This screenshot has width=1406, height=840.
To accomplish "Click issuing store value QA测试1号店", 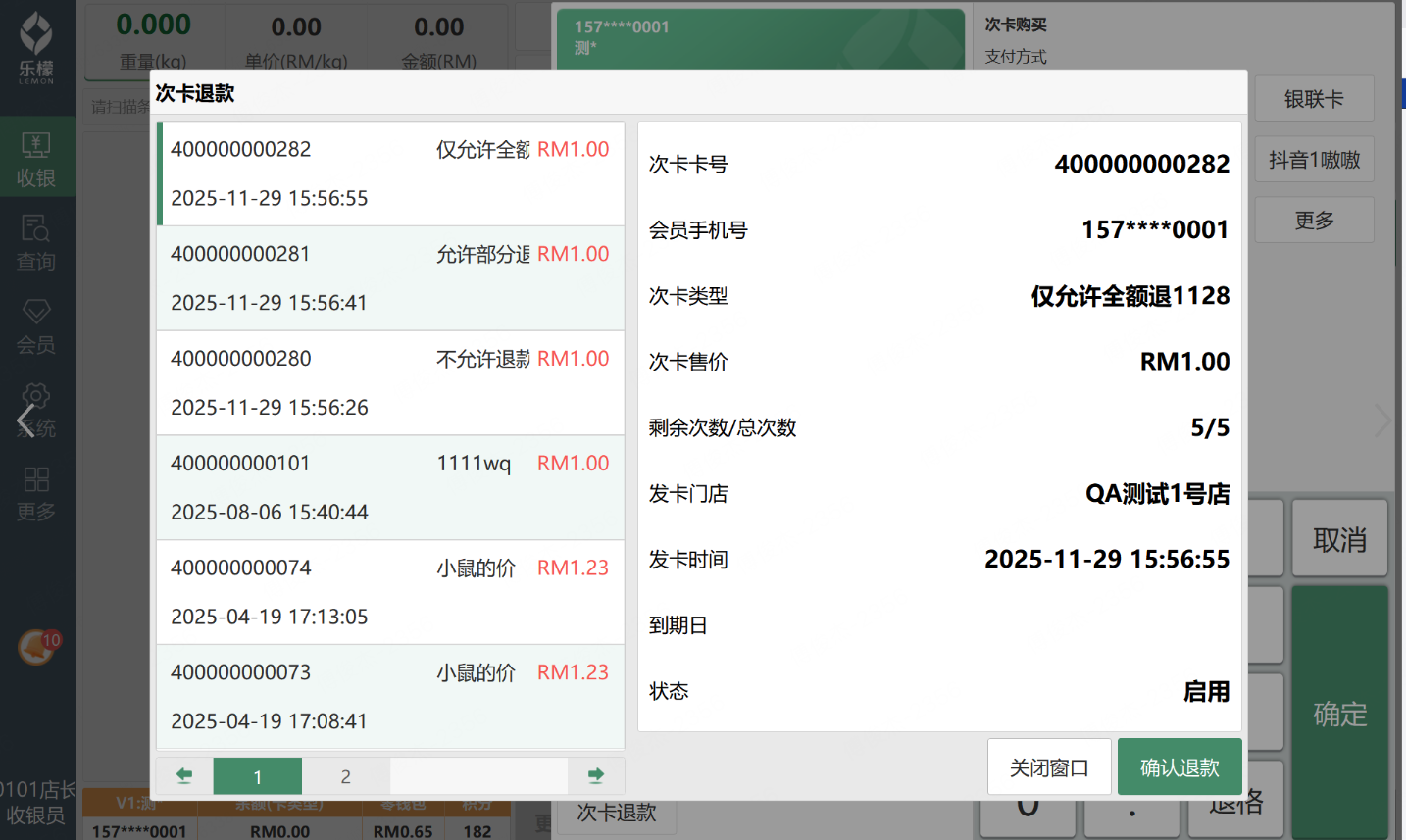I will click(x=1157, y=494).
